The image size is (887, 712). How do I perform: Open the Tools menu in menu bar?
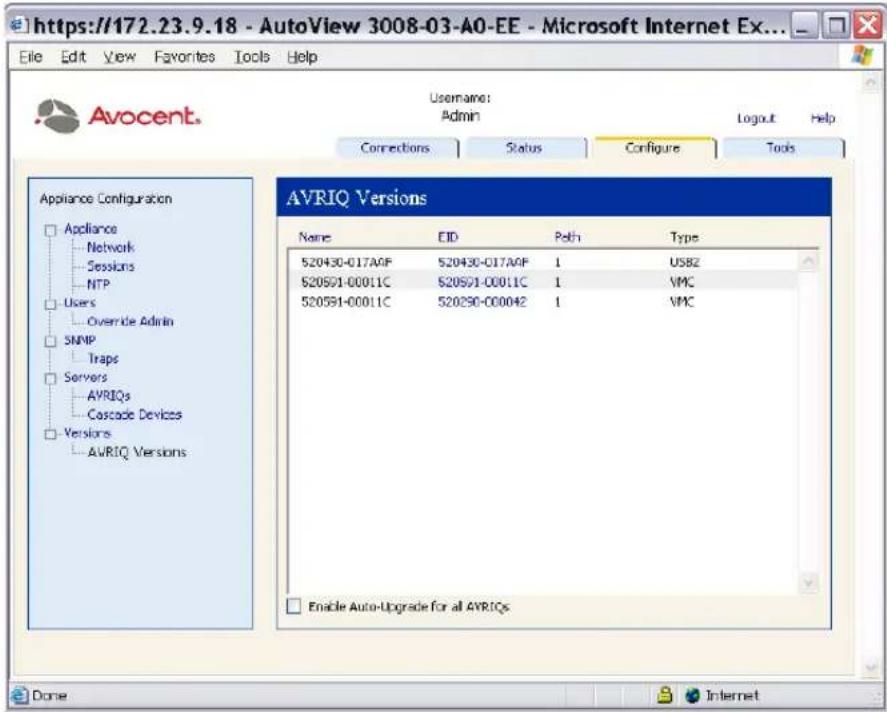(252, 57)
